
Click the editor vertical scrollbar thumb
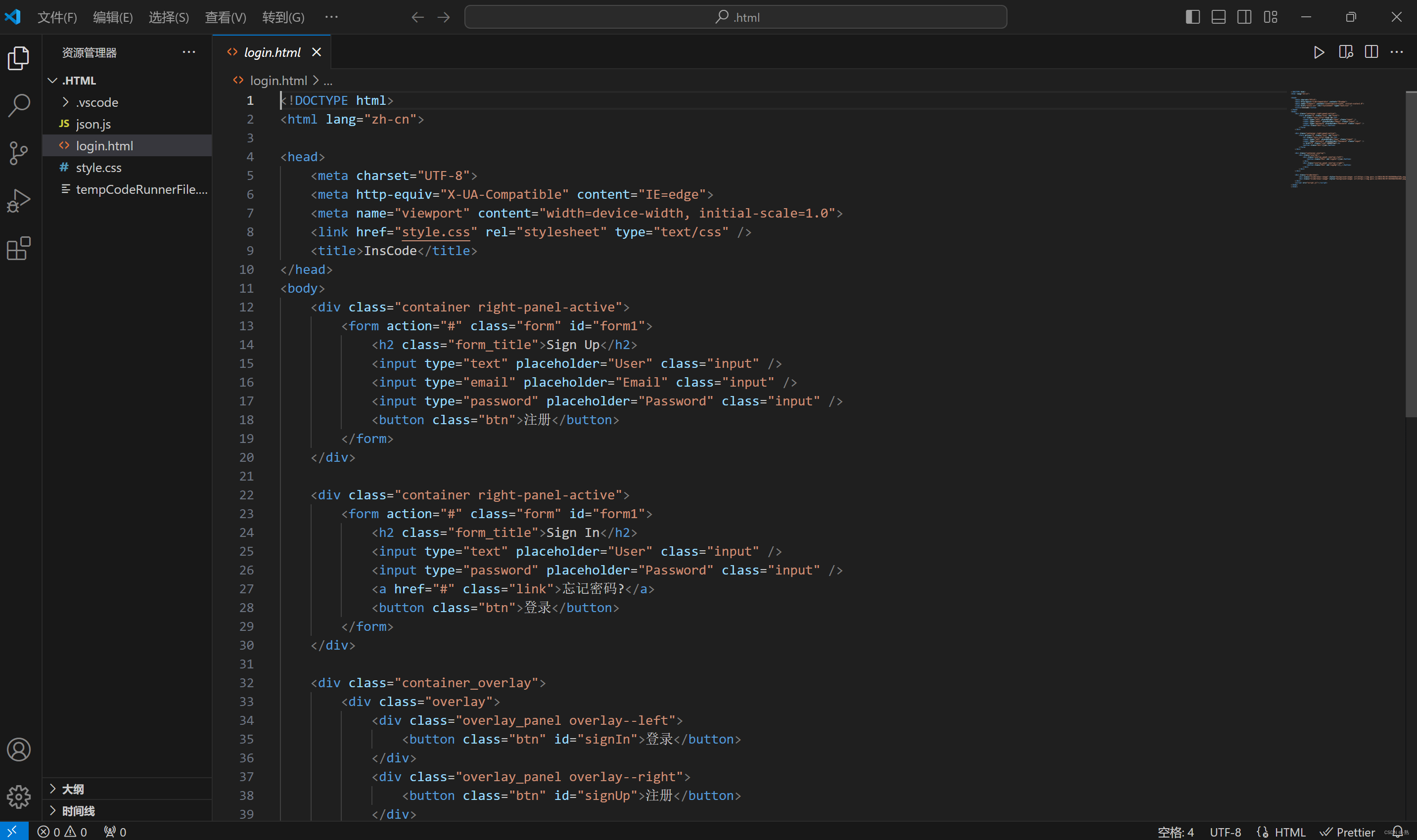pyautogui.click(x=1411, y=254)
